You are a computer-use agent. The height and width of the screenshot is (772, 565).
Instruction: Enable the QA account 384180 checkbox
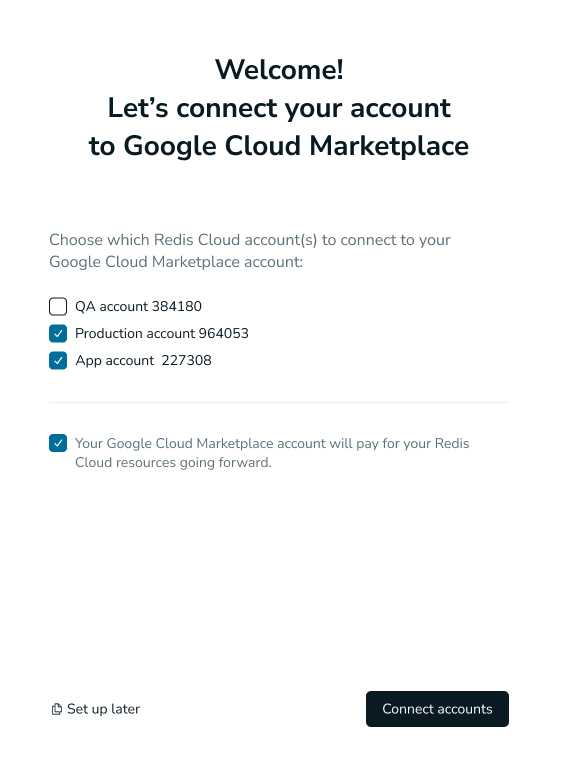click(x=58, y=306)
